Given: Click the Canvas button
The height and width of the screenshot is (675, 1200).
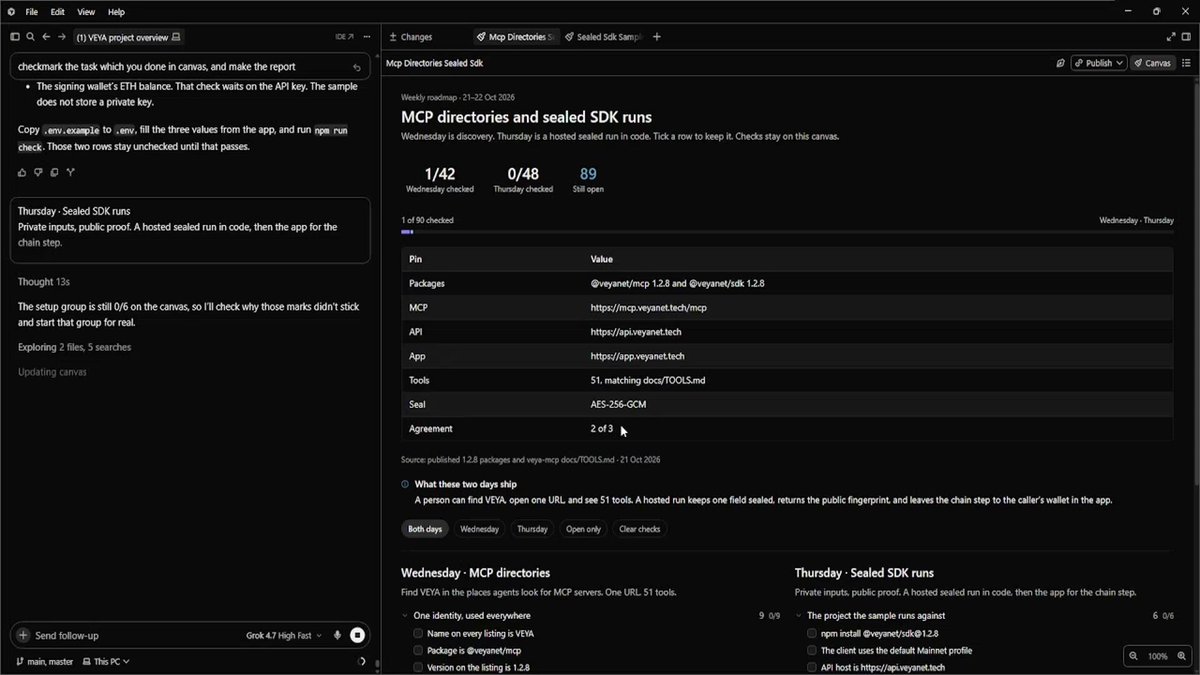Looking at the screenshot, I should tap(1153, 63).
